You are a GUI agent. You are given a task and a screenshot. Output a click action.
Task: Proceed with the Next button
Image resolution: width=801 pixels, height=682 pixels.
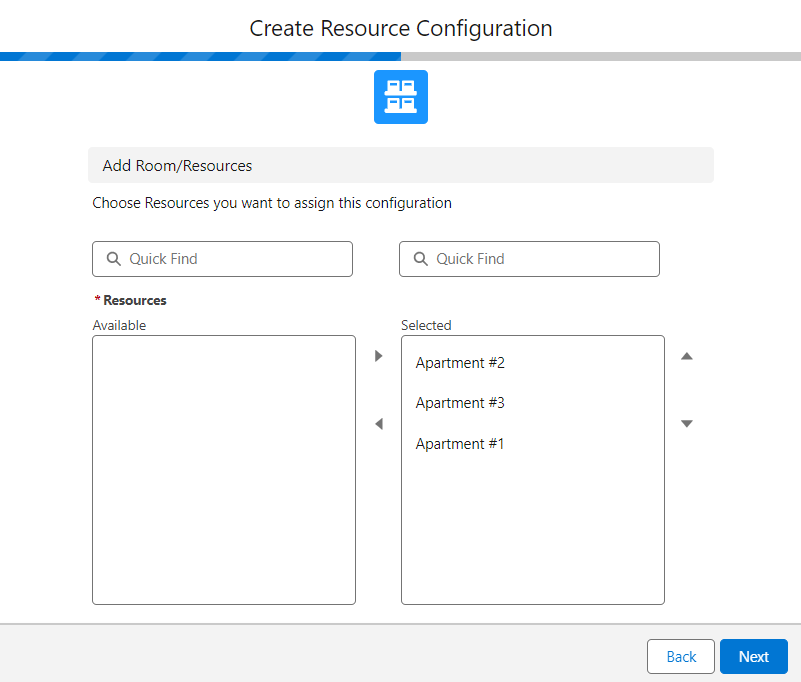[x=753, y=657]
